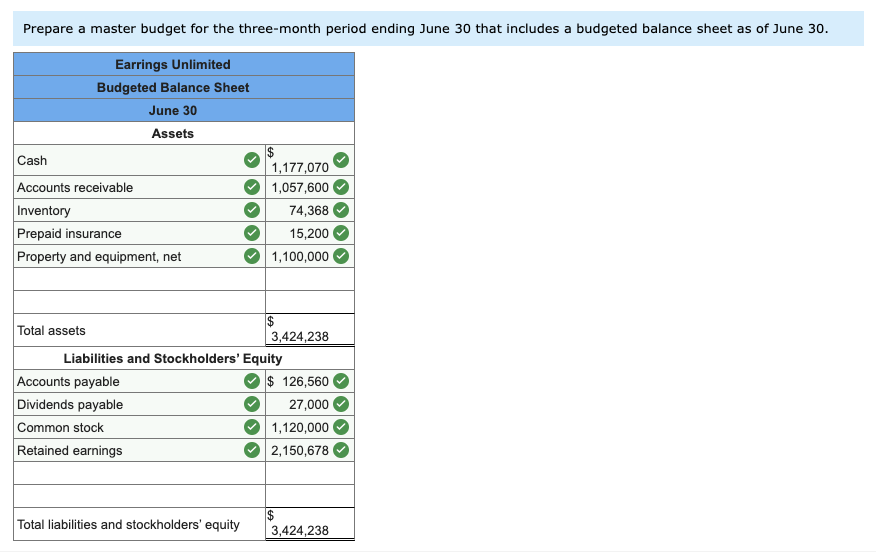Viewport: 876px width, 553px height.
Task: Click the checkmark beside Accounts payable label
Action: 252,381
